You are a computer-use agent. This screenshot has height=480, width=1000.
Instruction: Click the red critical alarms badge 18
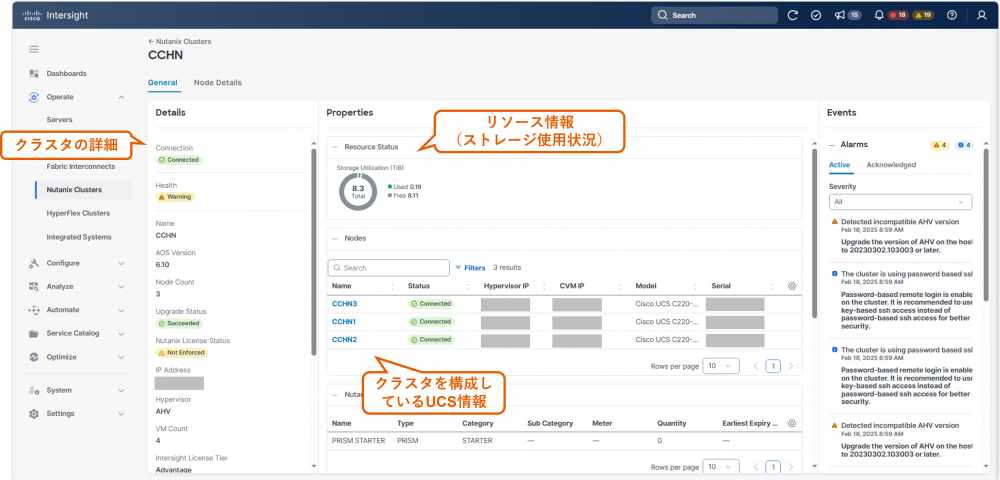(x=898, y=15)
